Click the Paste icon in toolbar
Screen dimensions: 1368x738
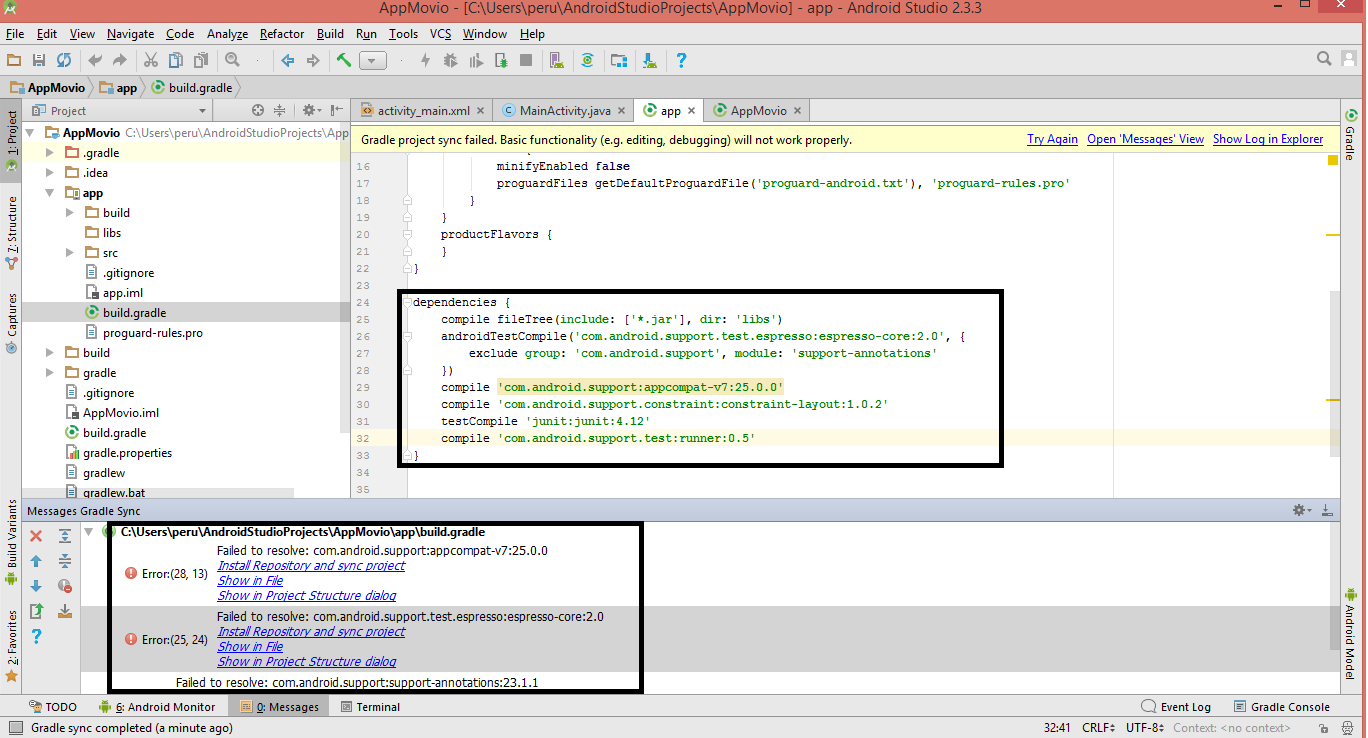pyautogui.click(x=201, y=61)
